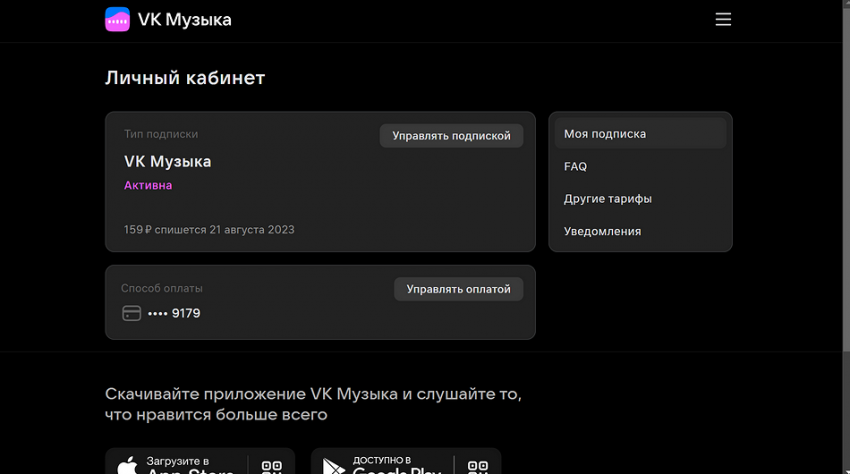
Task: Open Уведомления in the side menu
Action: click(602, 231)
